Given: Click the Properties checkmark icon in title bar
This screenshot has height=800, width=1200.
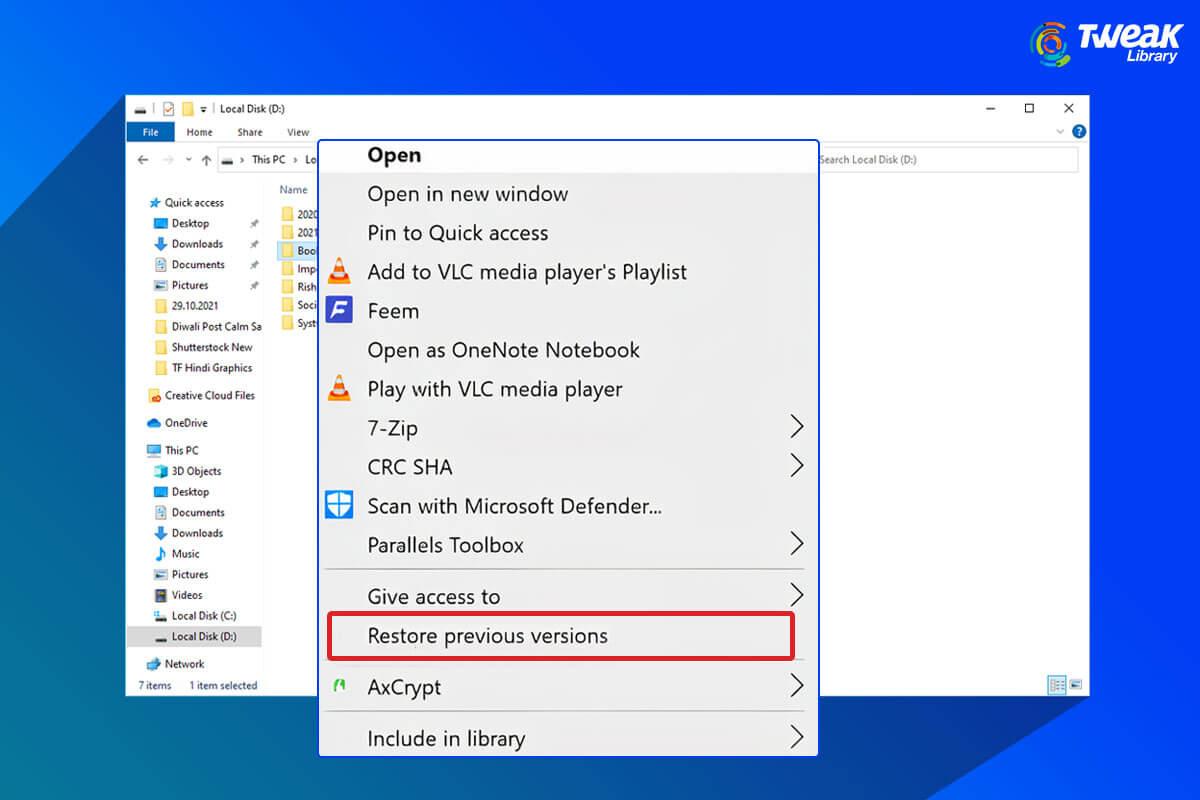Looking at the screenshot, I should click(168, 109).
